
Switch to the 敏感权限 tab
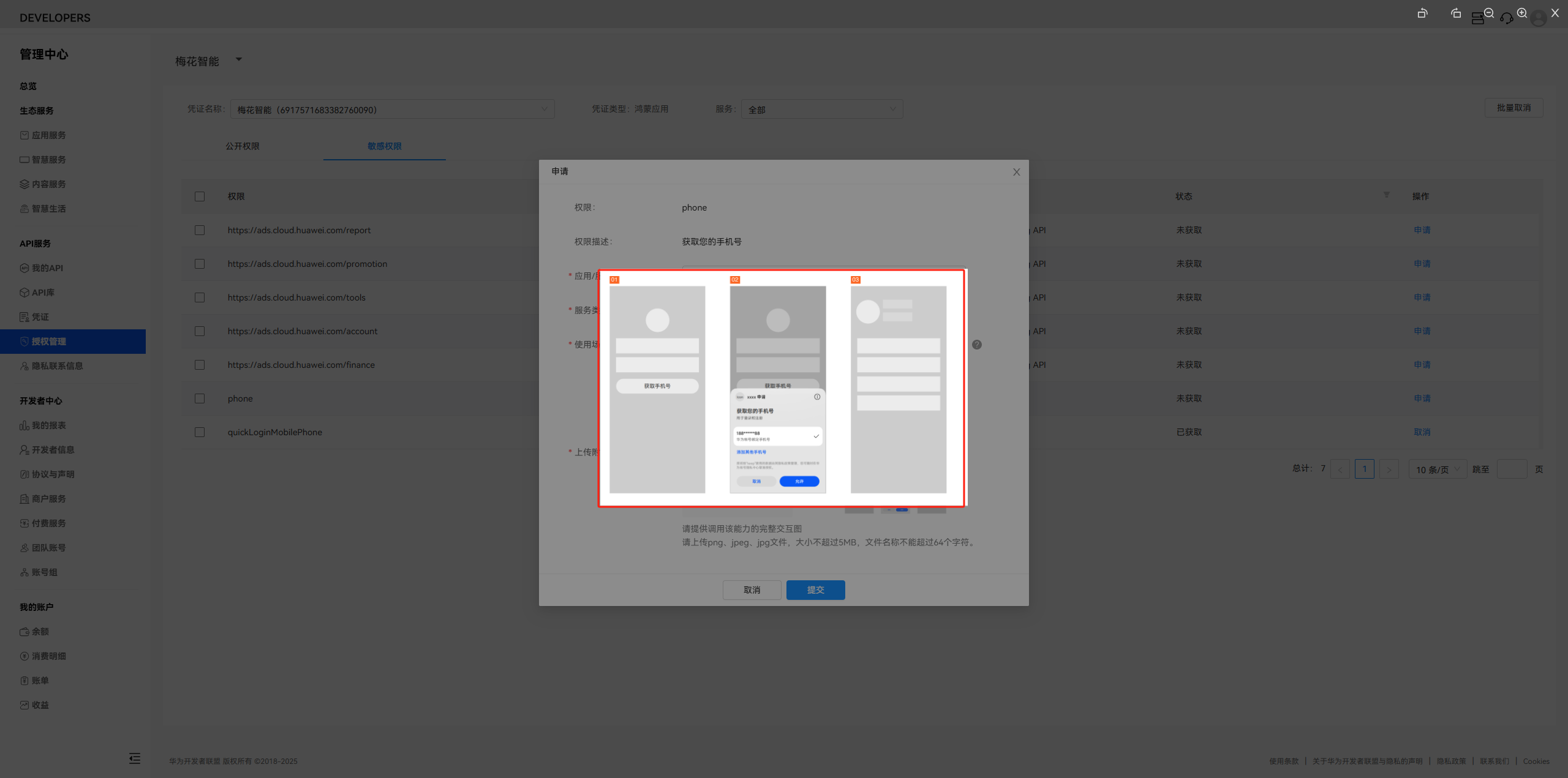(x=385, y=146)
